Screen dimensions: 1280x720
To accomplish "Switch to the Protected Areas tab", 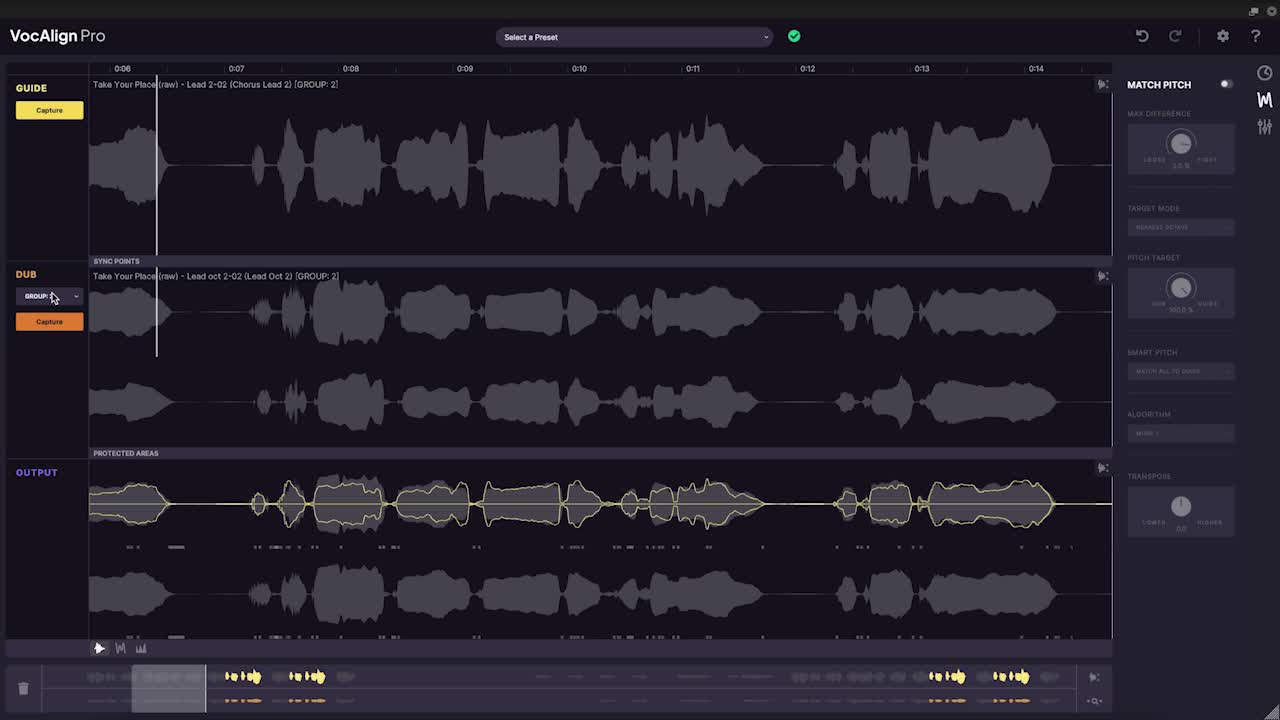I will 126,453.
